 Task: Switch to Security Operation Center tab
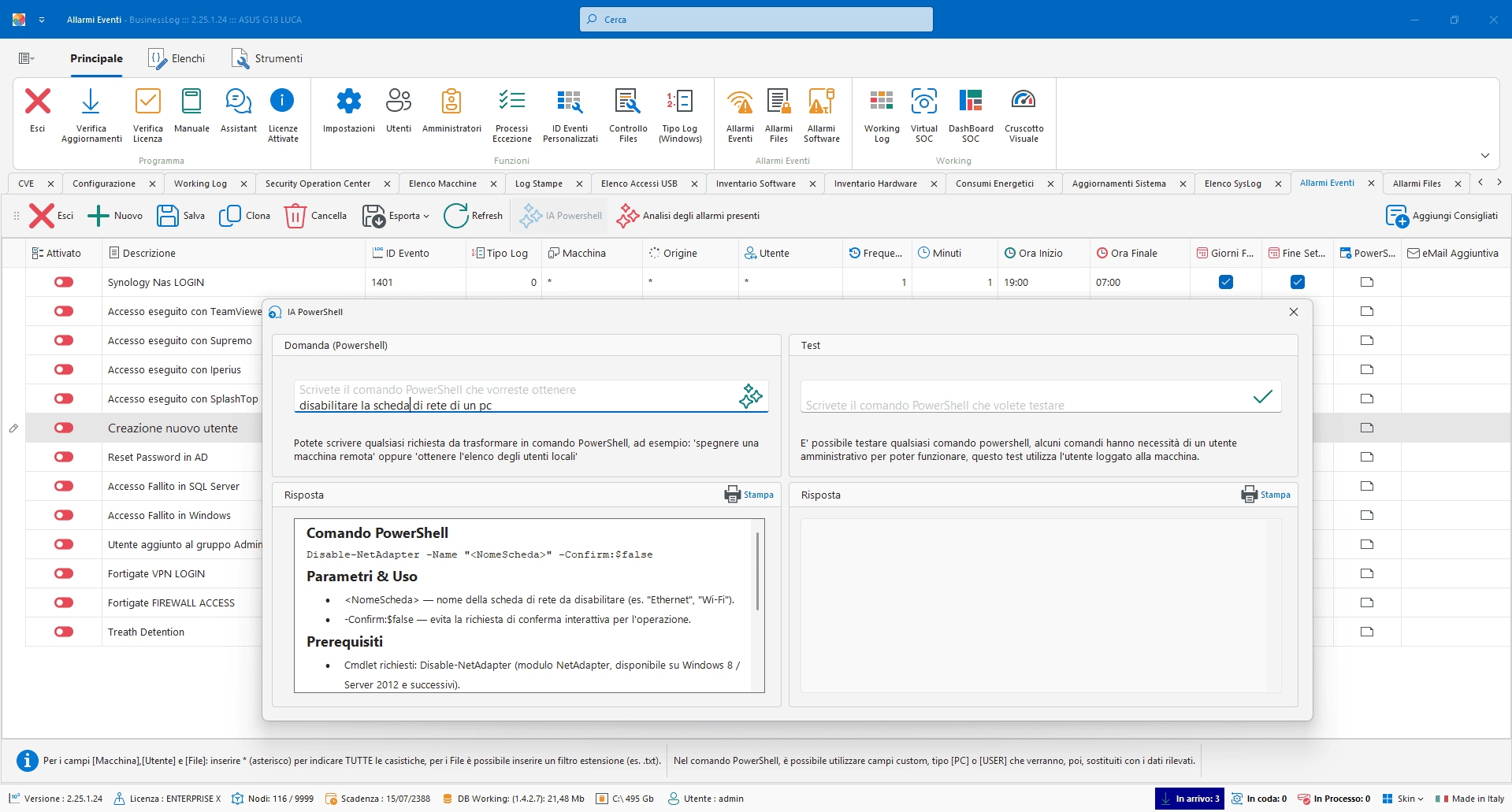[318, 184]
